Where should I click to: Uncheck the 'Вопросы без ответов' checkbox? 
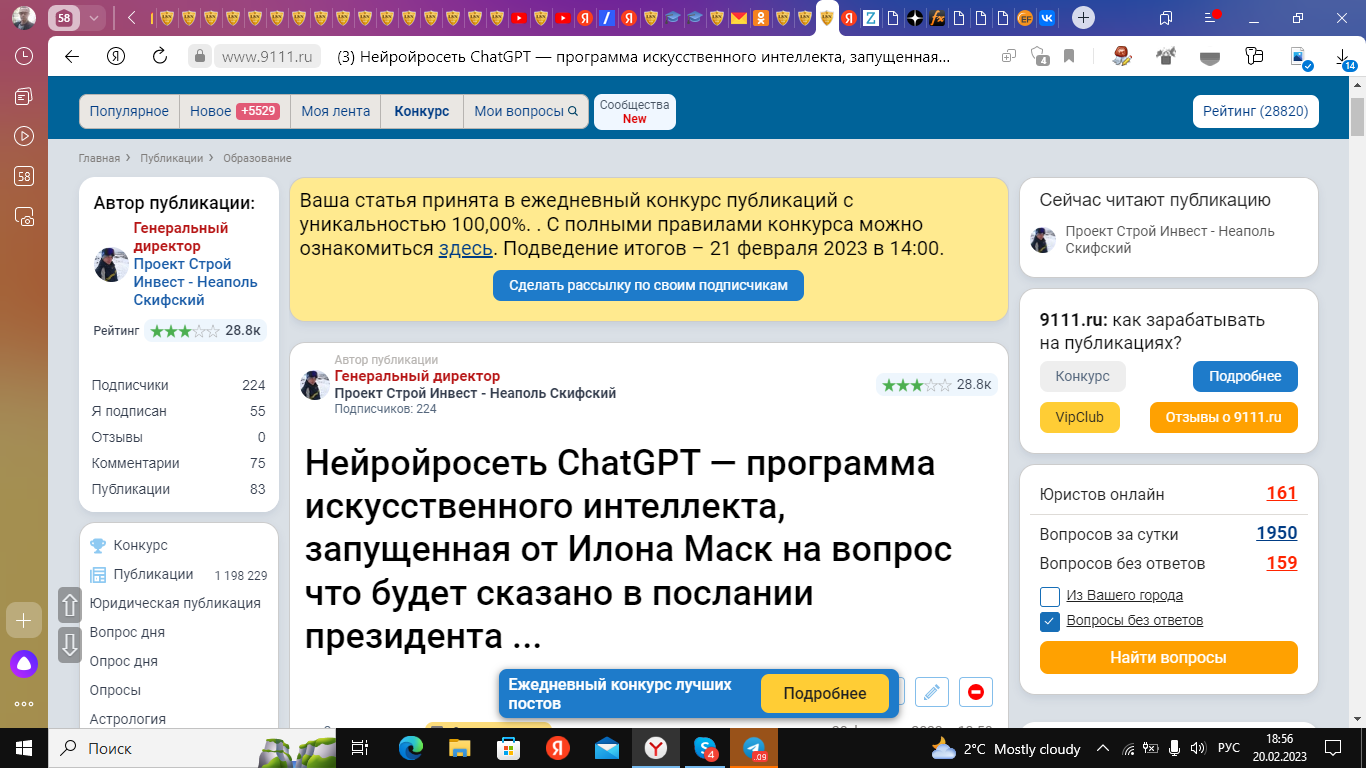click(x=1050, y=621)
